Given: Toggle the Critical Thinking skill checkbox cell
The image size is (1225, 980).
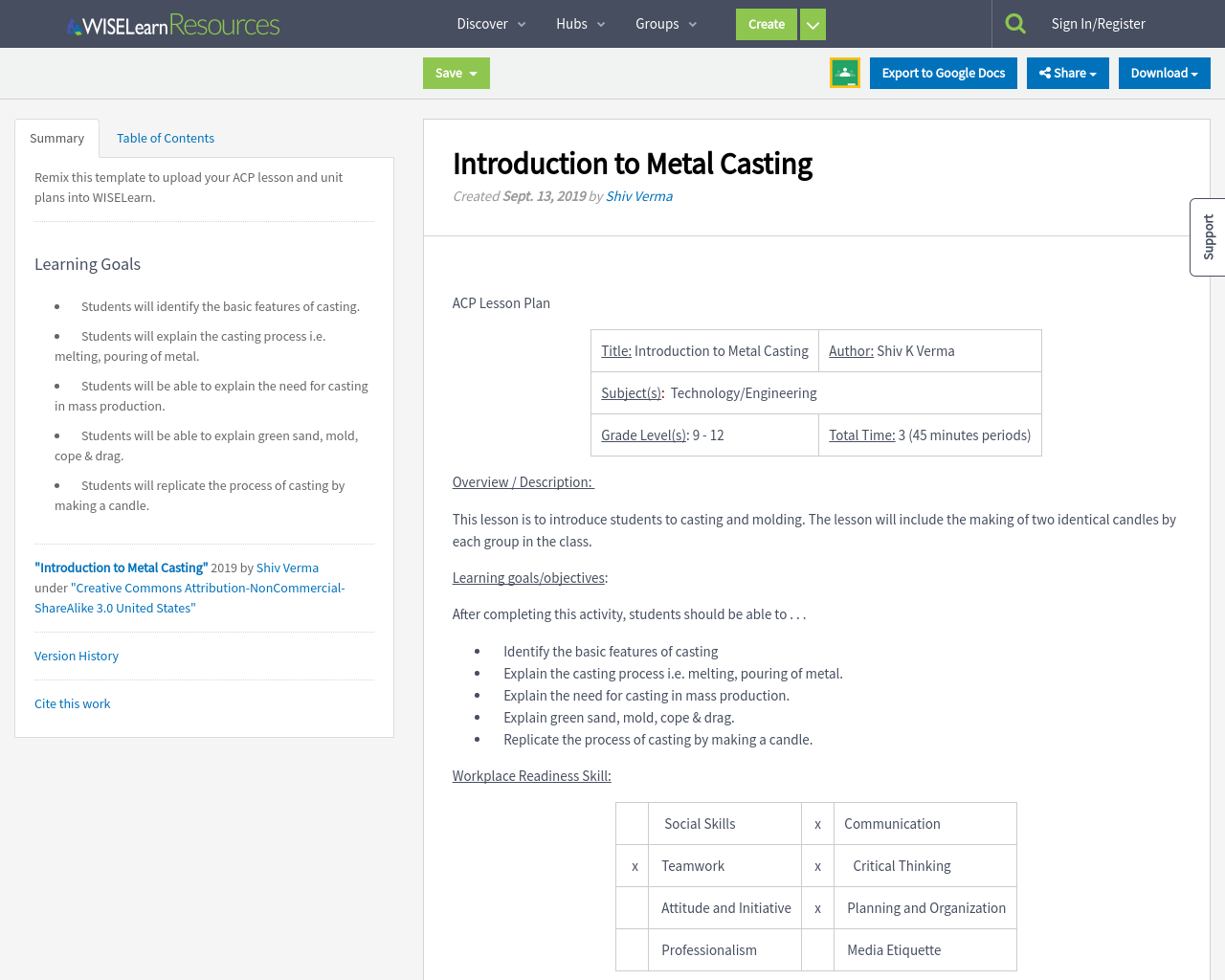Looking at the screenshot, I should point(817,865).
